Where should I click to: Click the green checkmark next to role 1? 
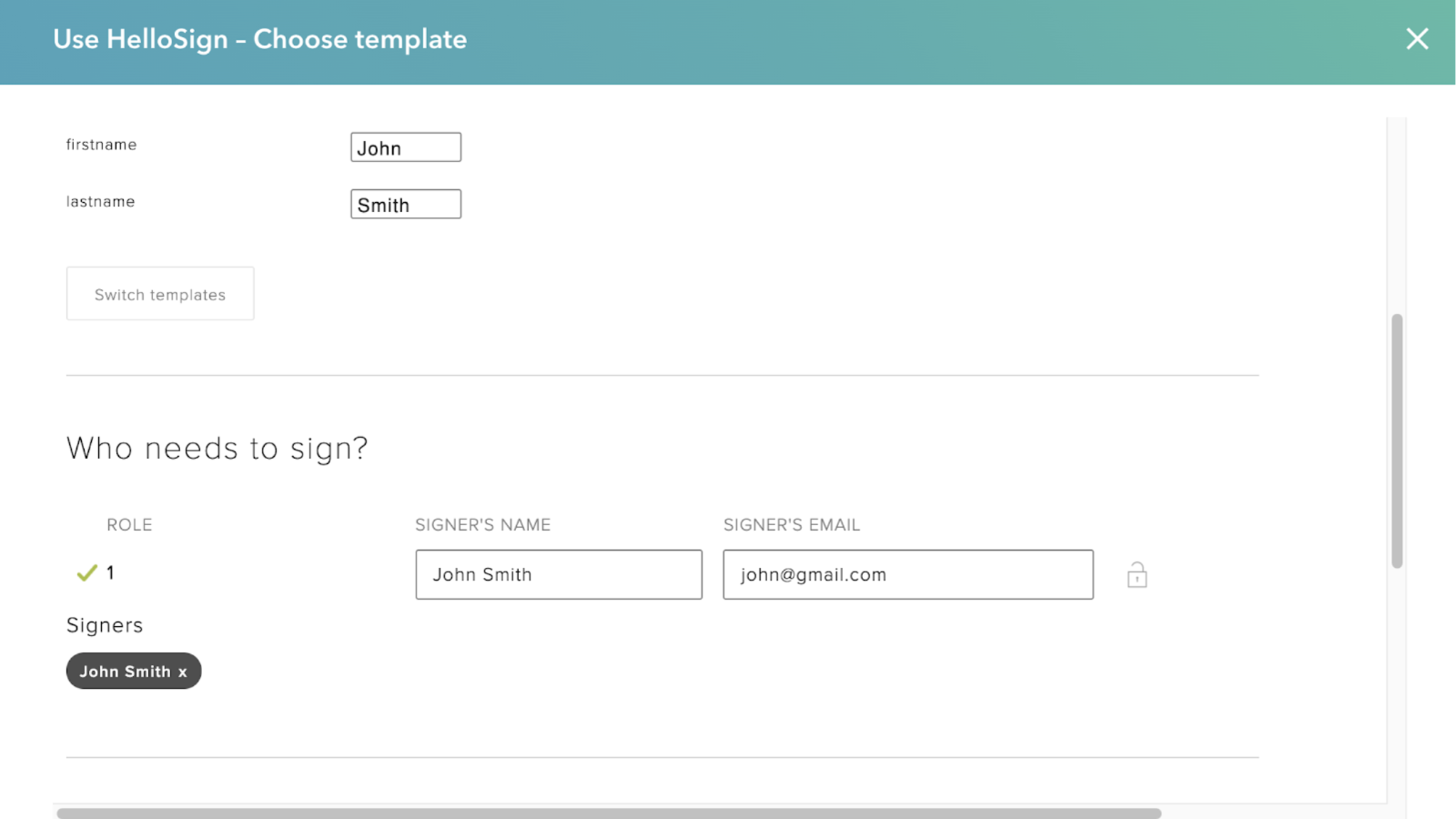(x=87, y=572)
